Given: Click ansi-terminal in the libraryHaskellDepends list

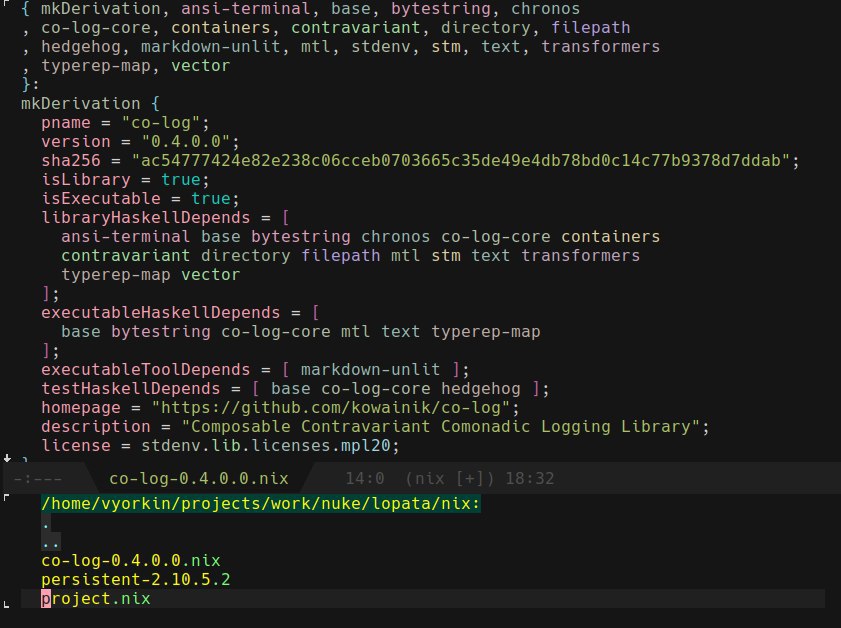Looking at the screenshot, I should pyautogui.click(x=126, y=237).
